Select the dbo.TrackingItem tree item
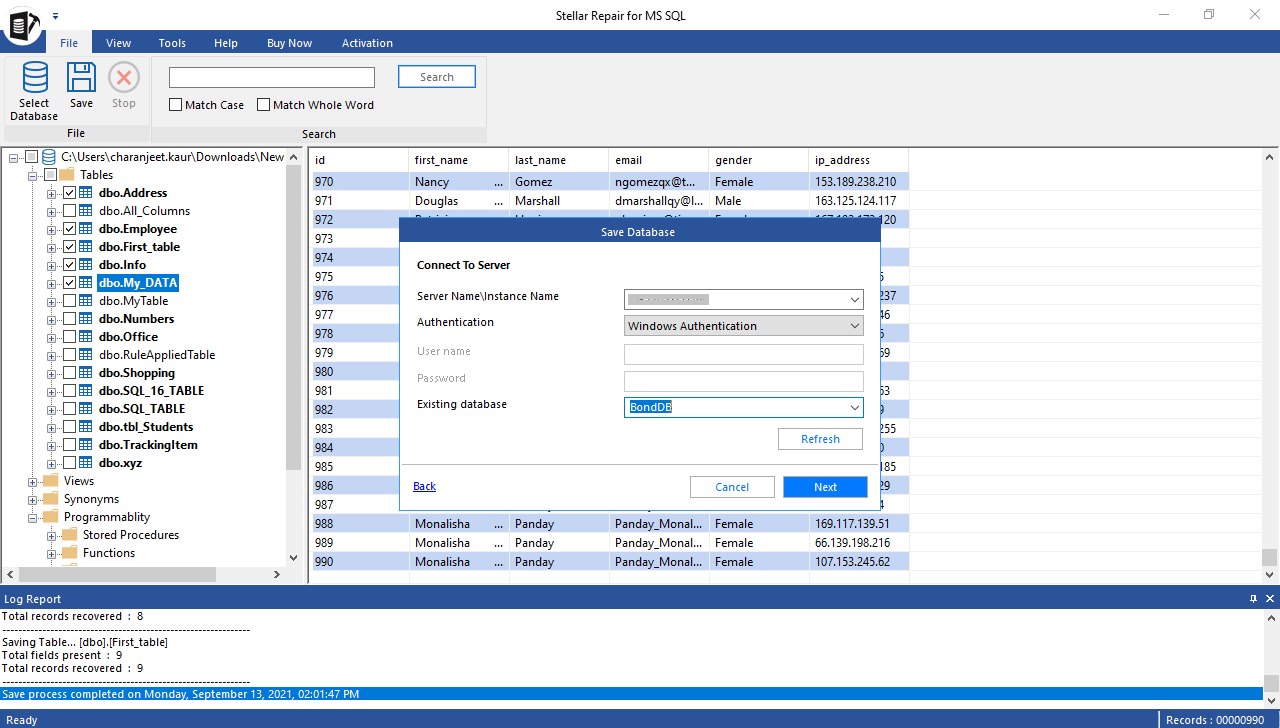The height and width of the screenshot is (728, 1280). [x=148, y=445]
